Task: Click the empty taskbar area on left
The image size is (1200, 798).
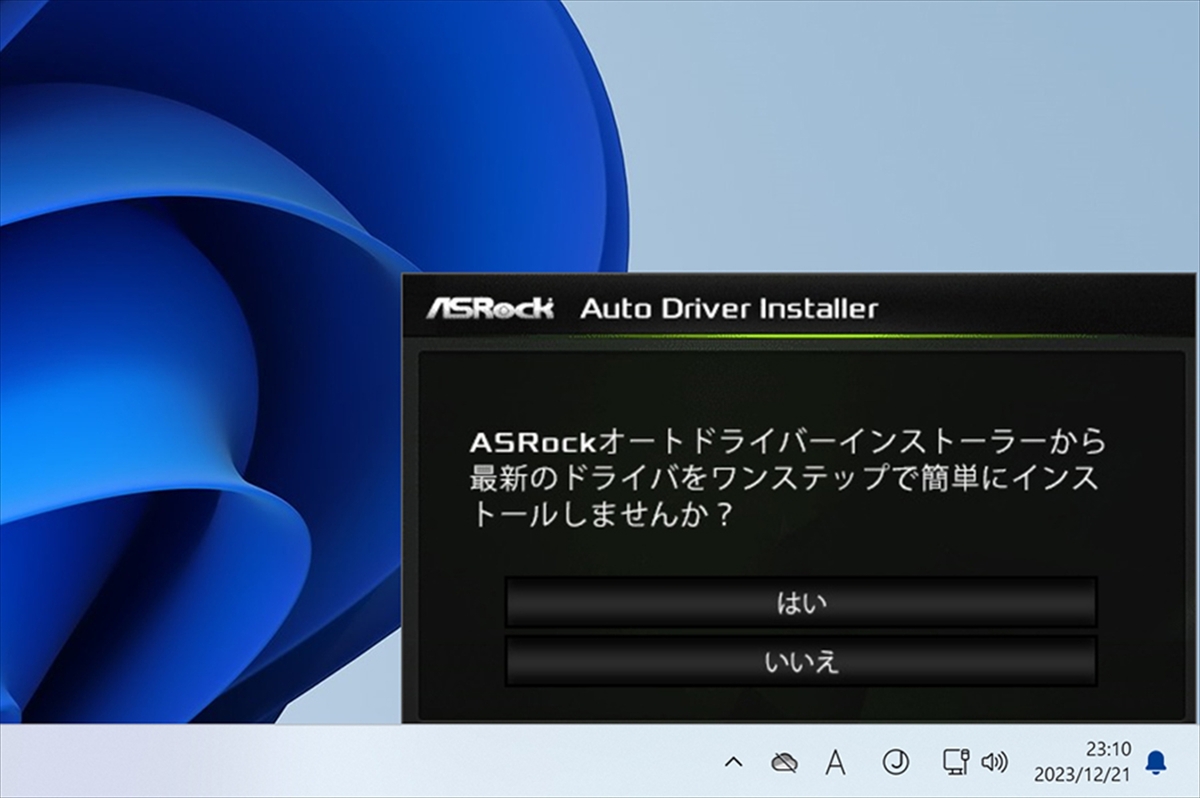Action: click(300, 762)
